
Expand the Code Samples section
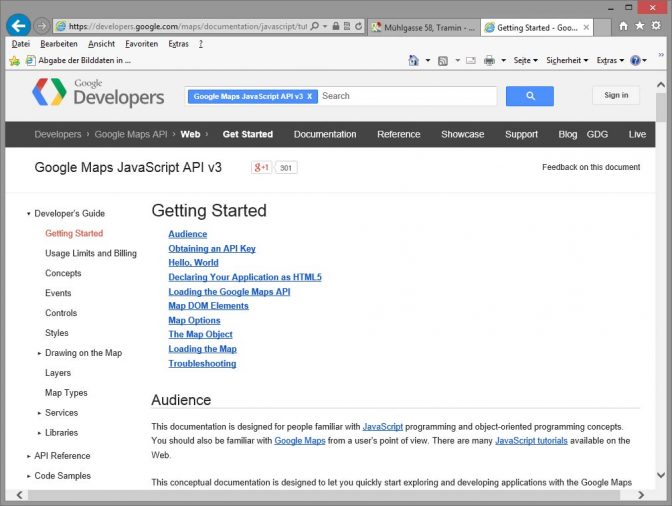pos(28,476)
